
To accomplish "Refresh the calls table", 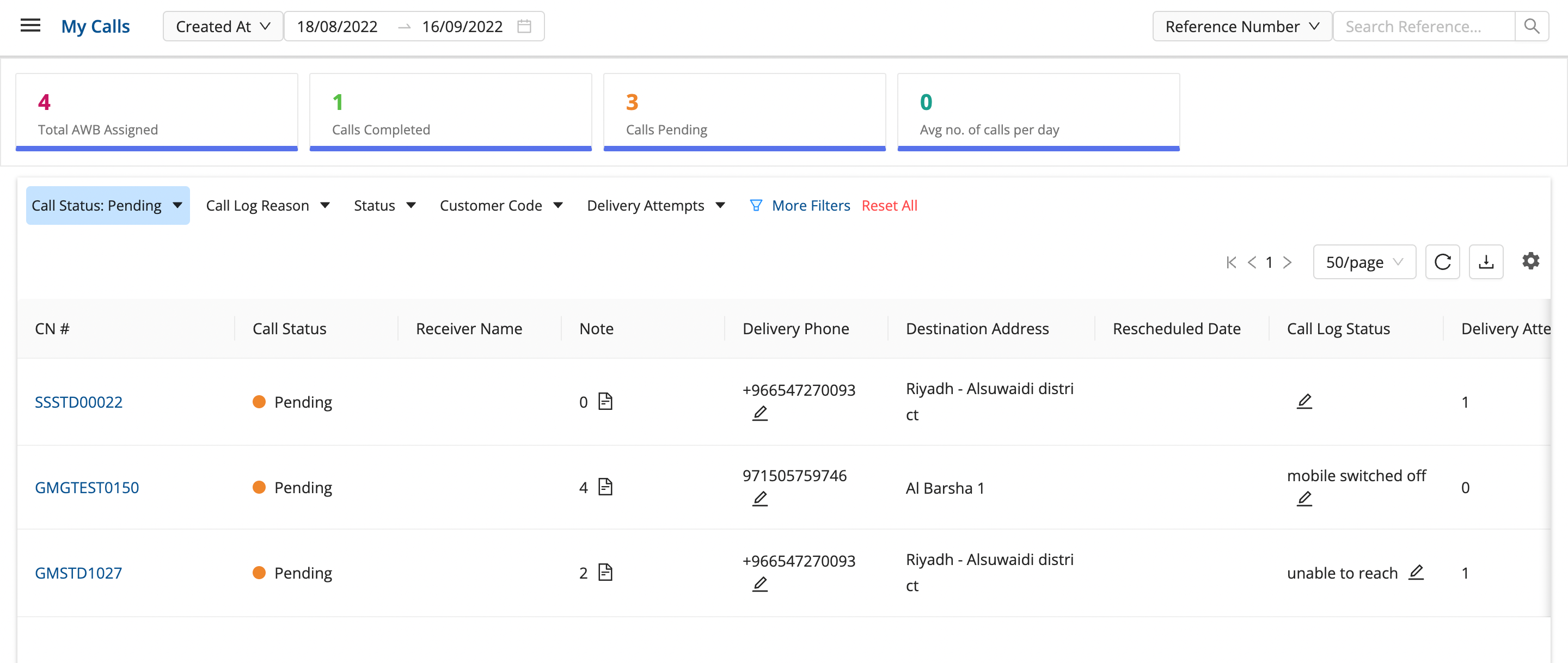I will point(1442,262).
